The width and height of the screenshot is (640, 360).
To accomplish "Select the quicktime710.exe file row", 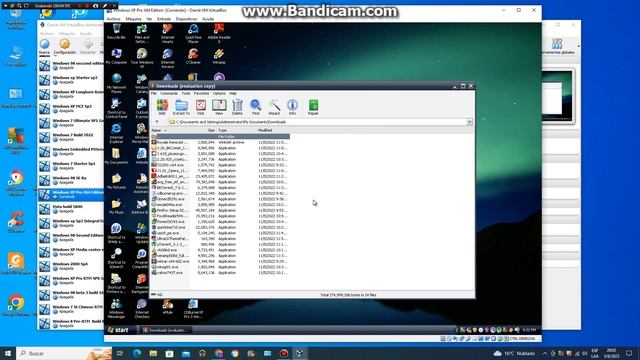I will pos(220,227).
